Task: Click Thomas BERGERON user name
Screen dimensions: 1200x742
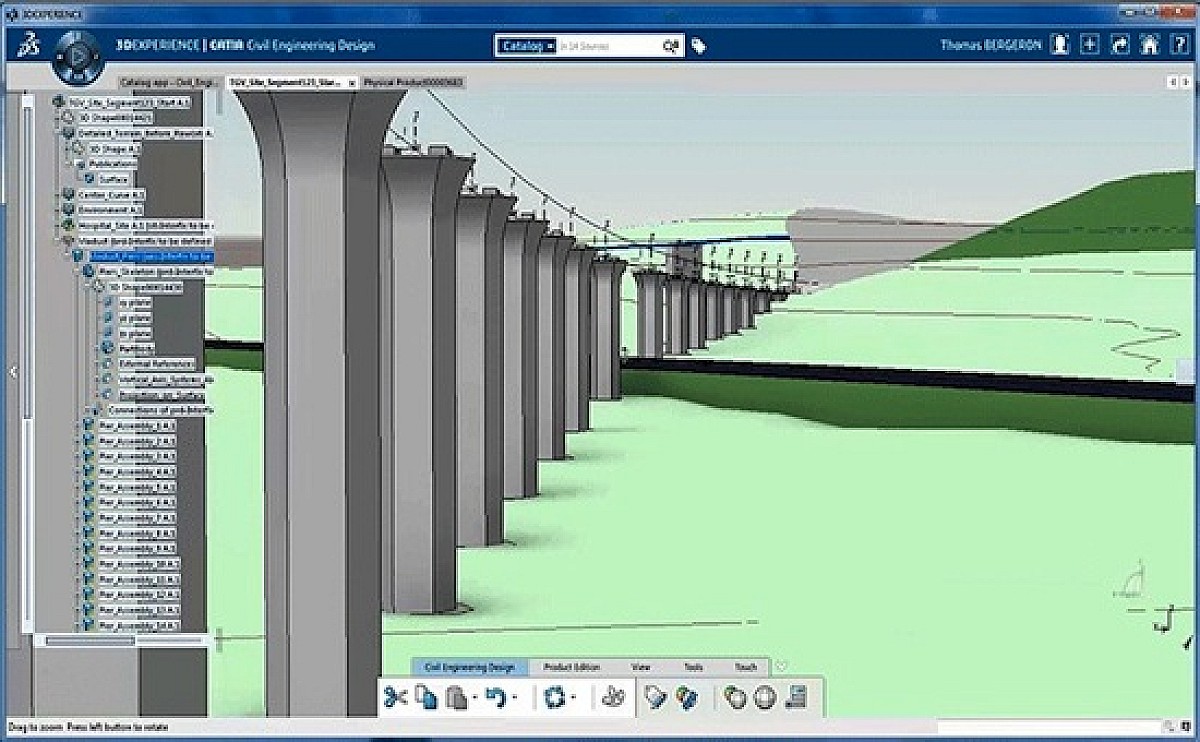Action: point(991,46)
